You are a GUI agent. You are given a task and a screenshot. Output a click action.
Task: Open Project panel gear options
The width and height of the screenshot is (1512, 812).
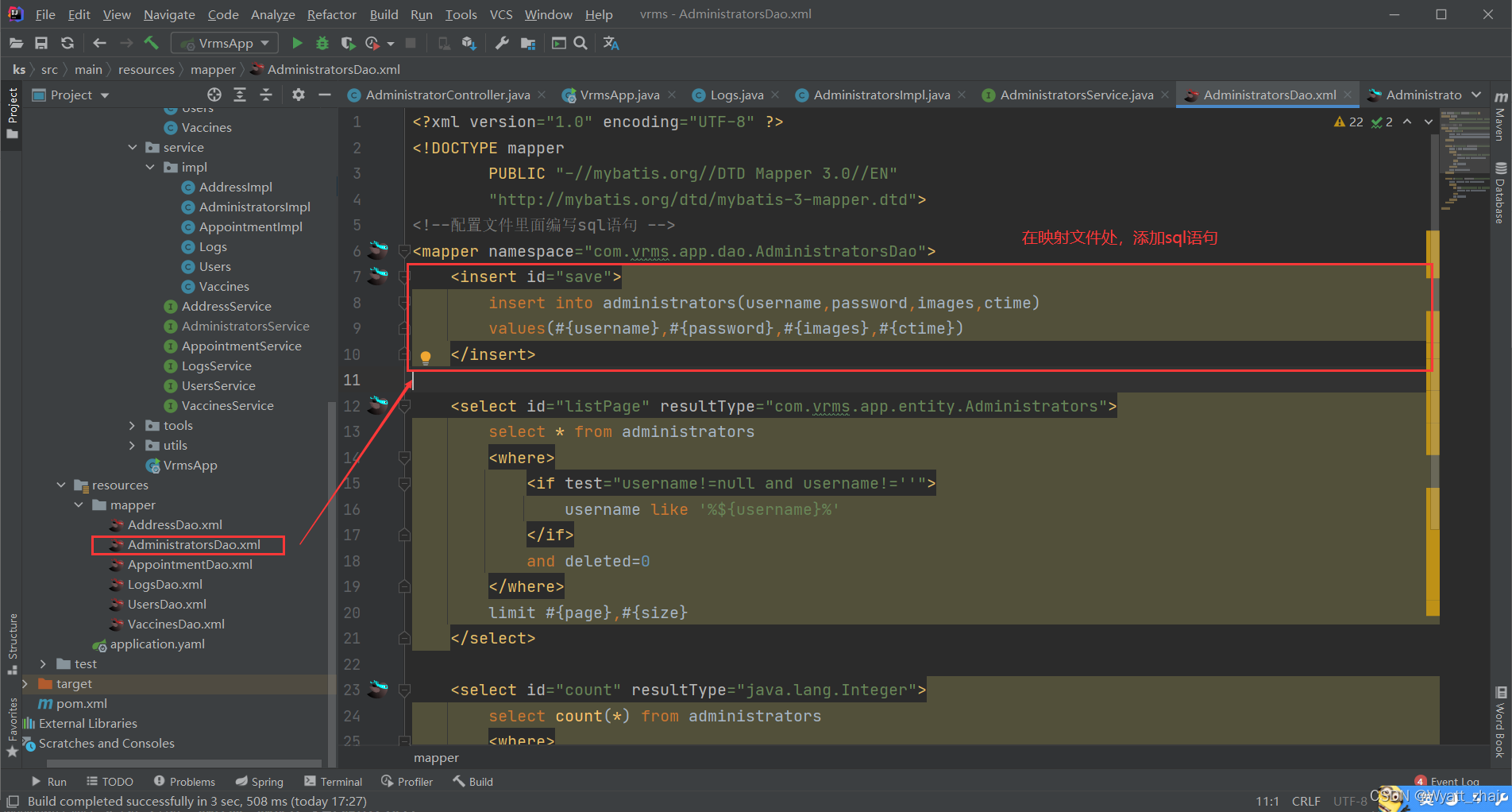[x=298, y=95]
